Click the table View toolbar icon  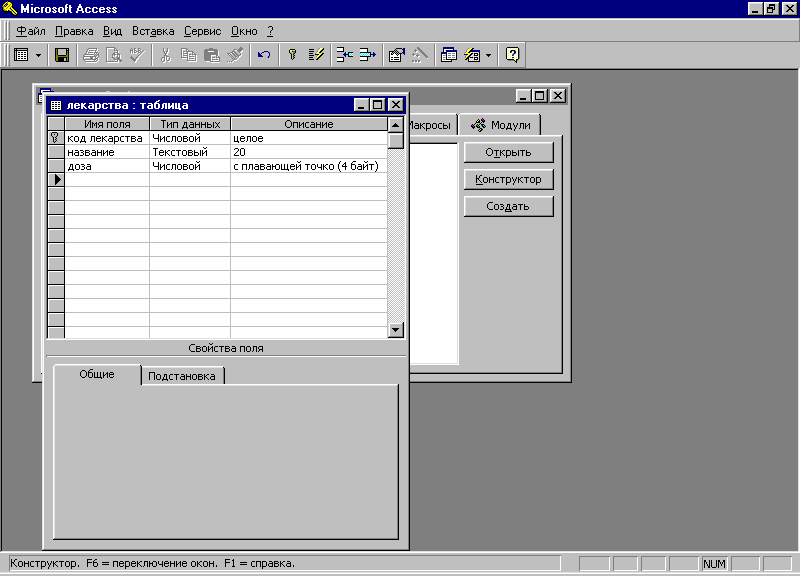21,55
